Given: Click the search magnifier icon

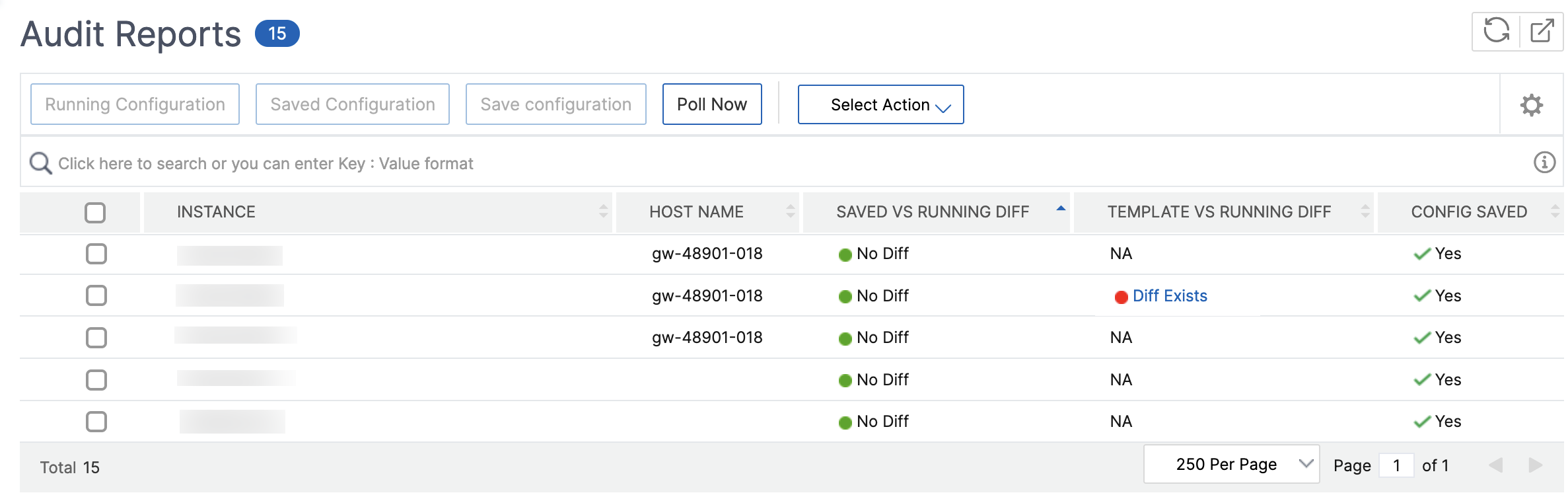Looking at the screenshot, I should 40,163.
